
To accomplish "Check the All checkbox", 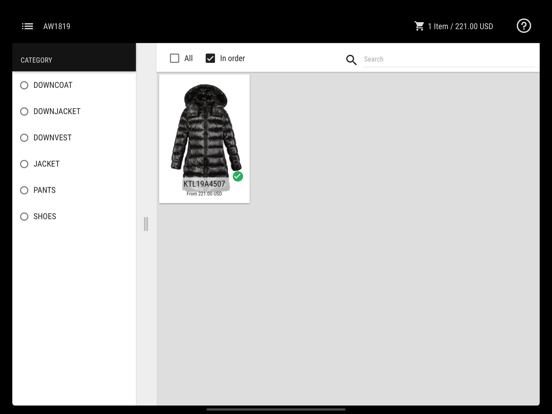I will click(x=175, y=58).
